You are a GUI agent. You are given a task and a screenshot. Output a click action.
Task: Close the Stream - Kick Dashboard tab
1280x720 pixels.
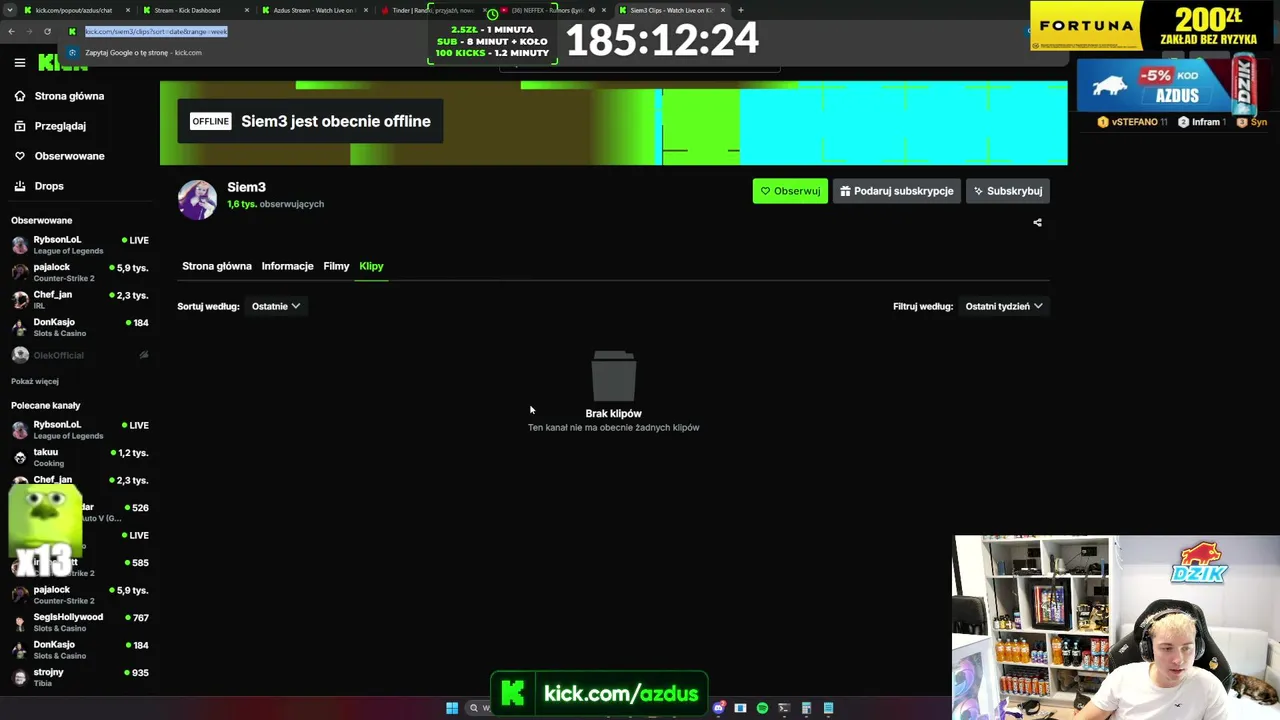246,10
